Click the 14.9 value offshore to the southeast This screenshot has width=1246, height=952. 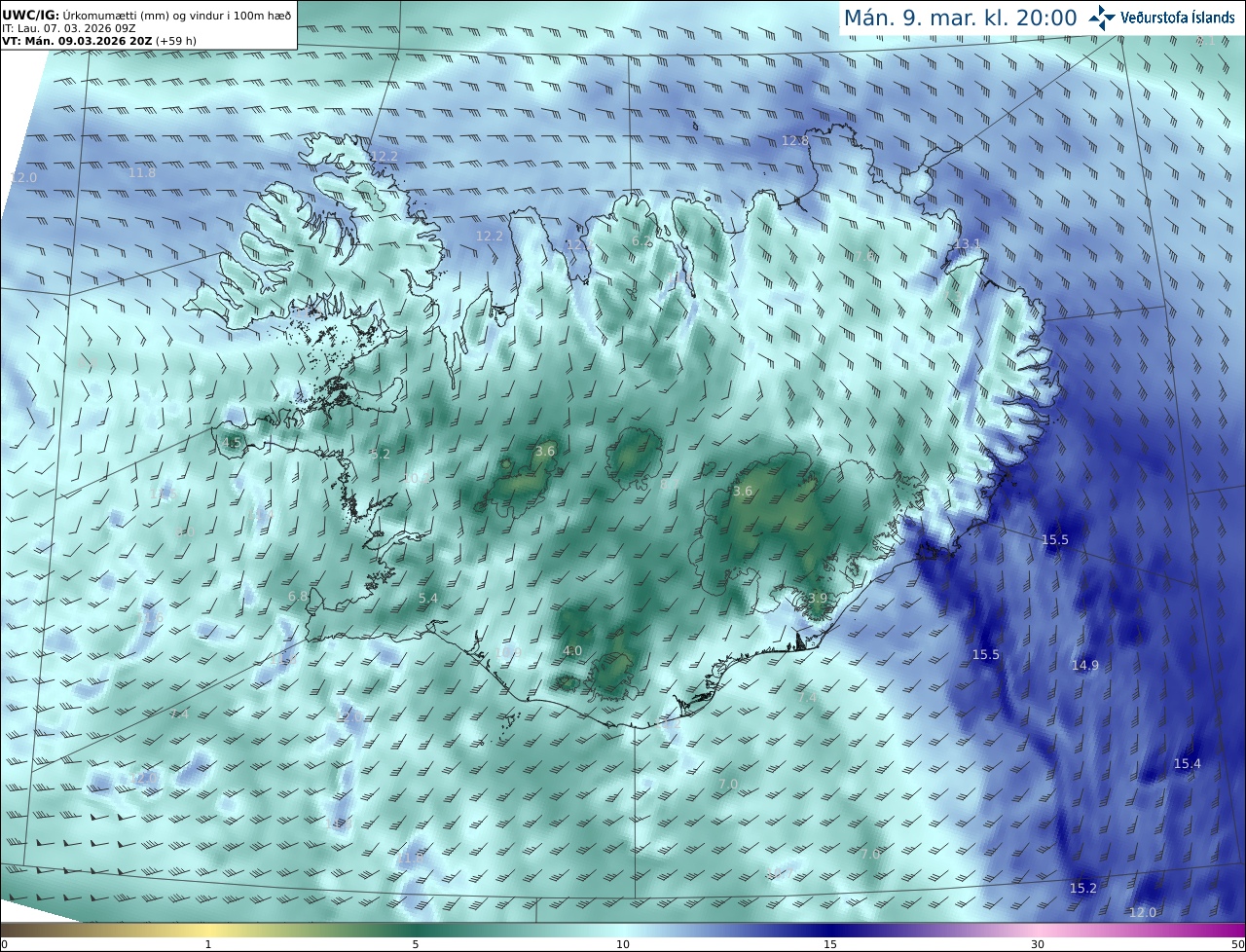1085,665
